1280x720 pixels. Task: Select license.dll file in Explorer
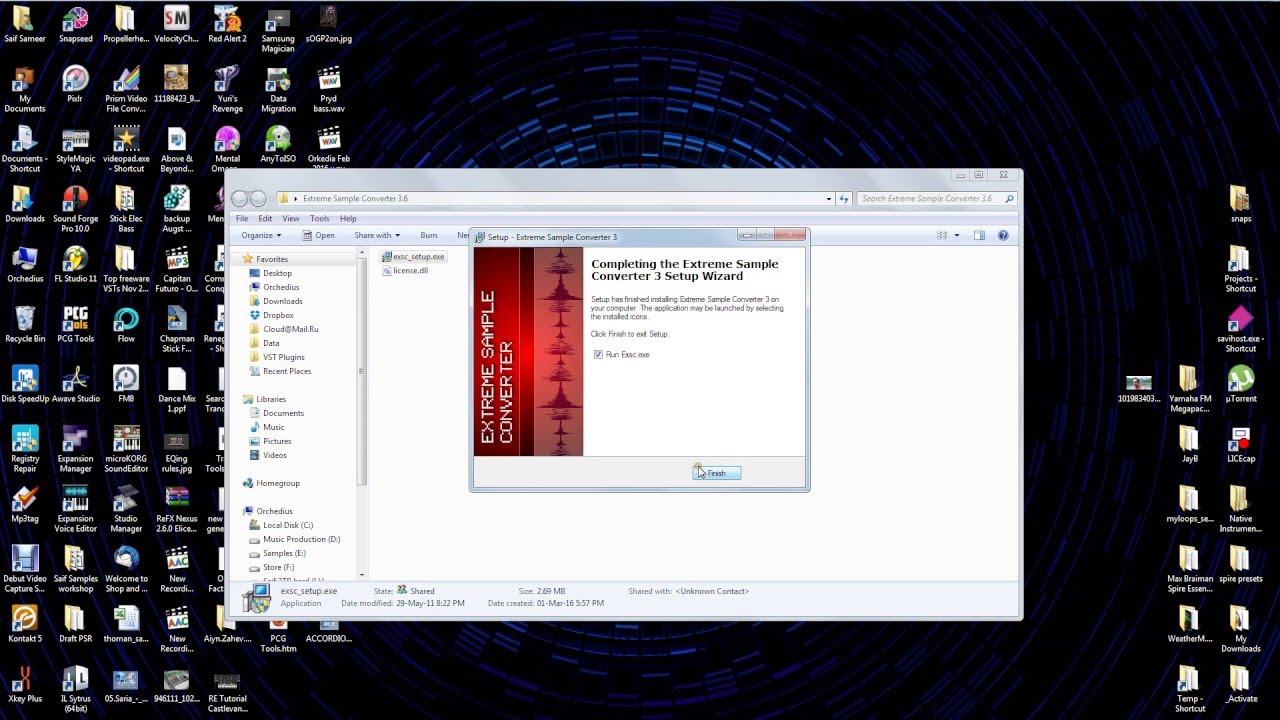tap(405, 271)
